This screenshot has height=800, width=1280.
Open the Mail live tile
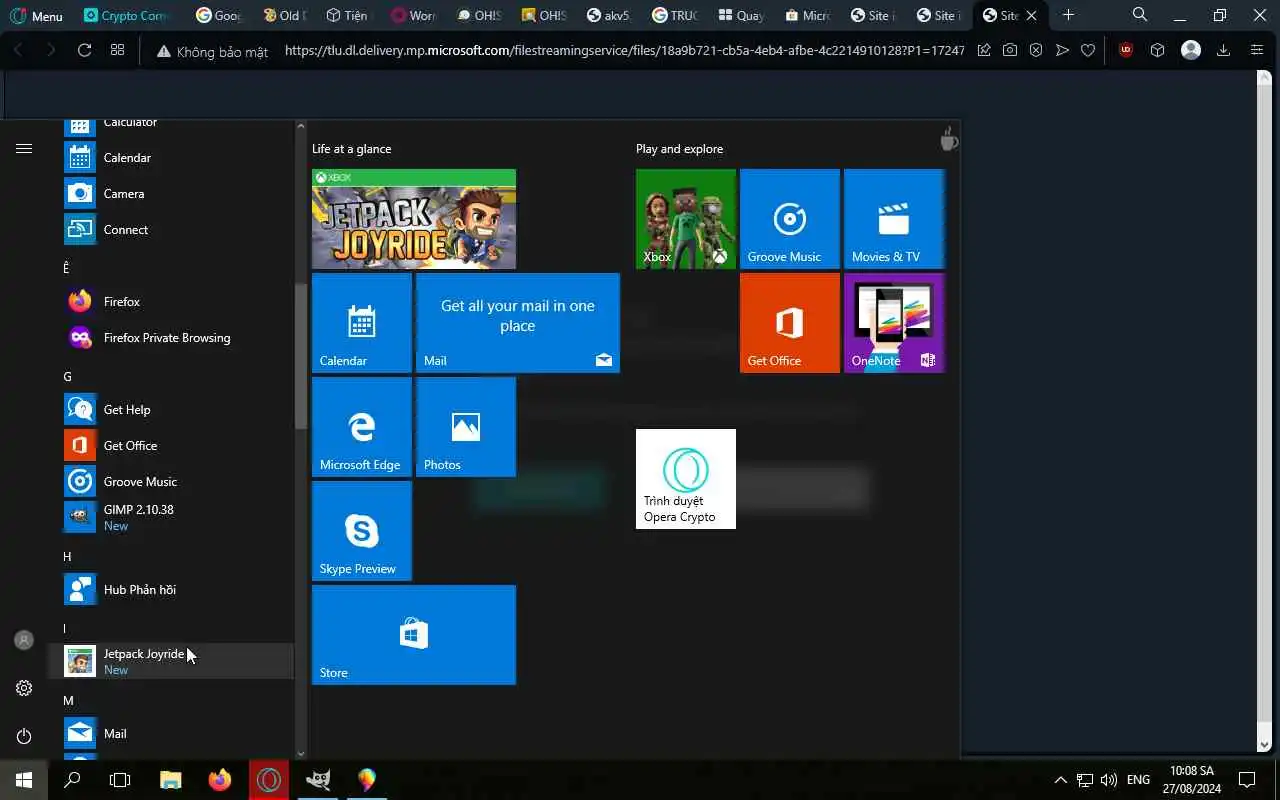(518, 323)
